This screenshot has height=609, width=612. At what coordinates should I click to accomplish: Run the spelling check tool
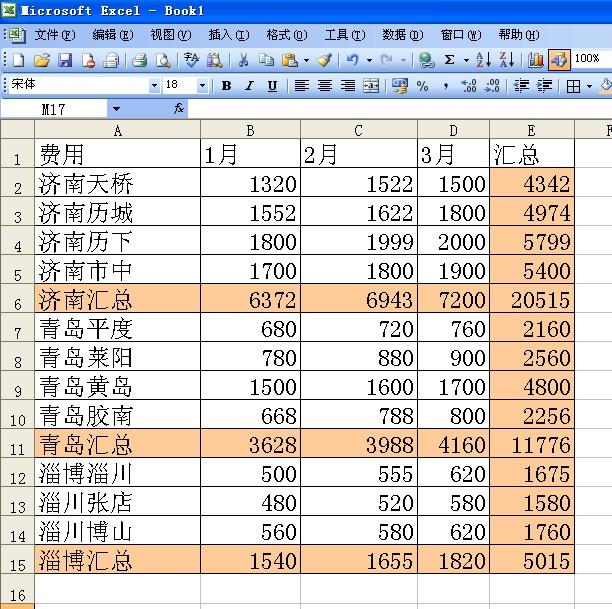(x=191, y=61)
